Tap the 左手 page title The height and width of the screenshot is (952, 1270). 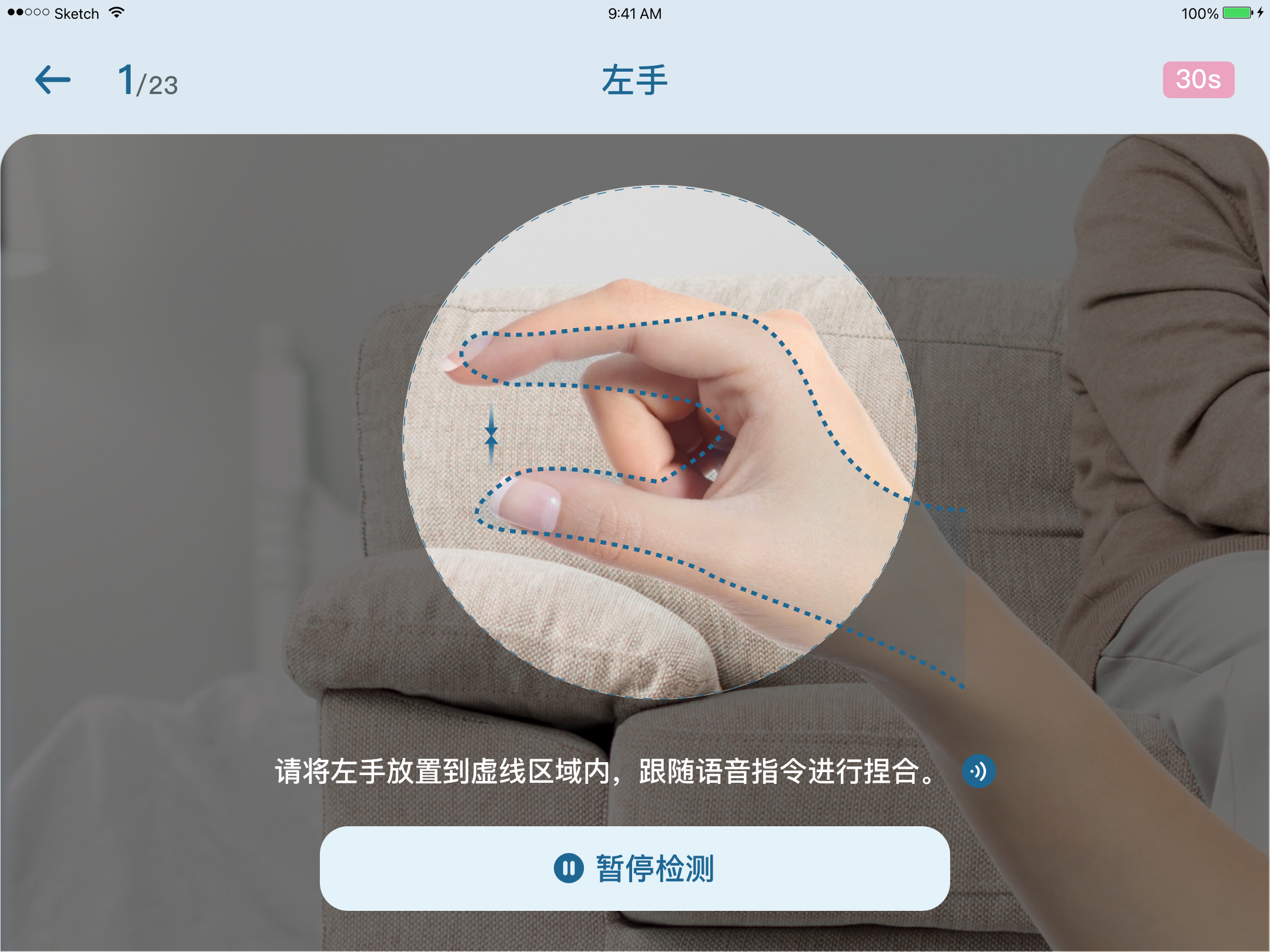(635, 80)
